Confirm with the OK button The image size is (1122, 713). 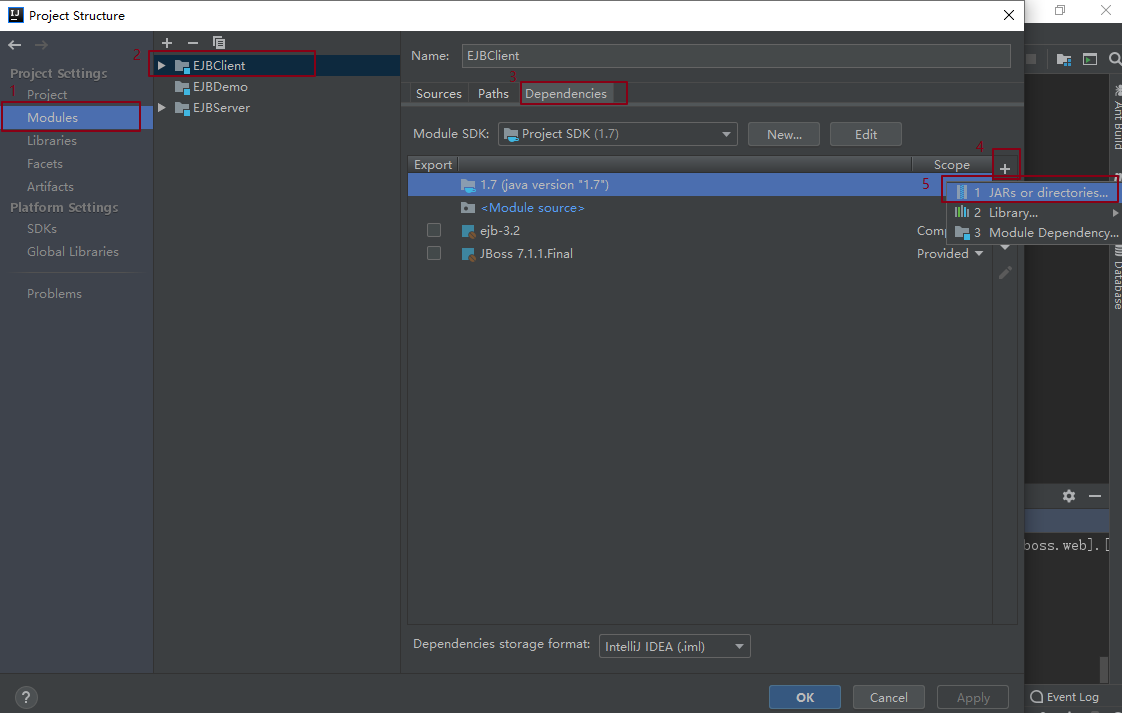tap(805, 697)
